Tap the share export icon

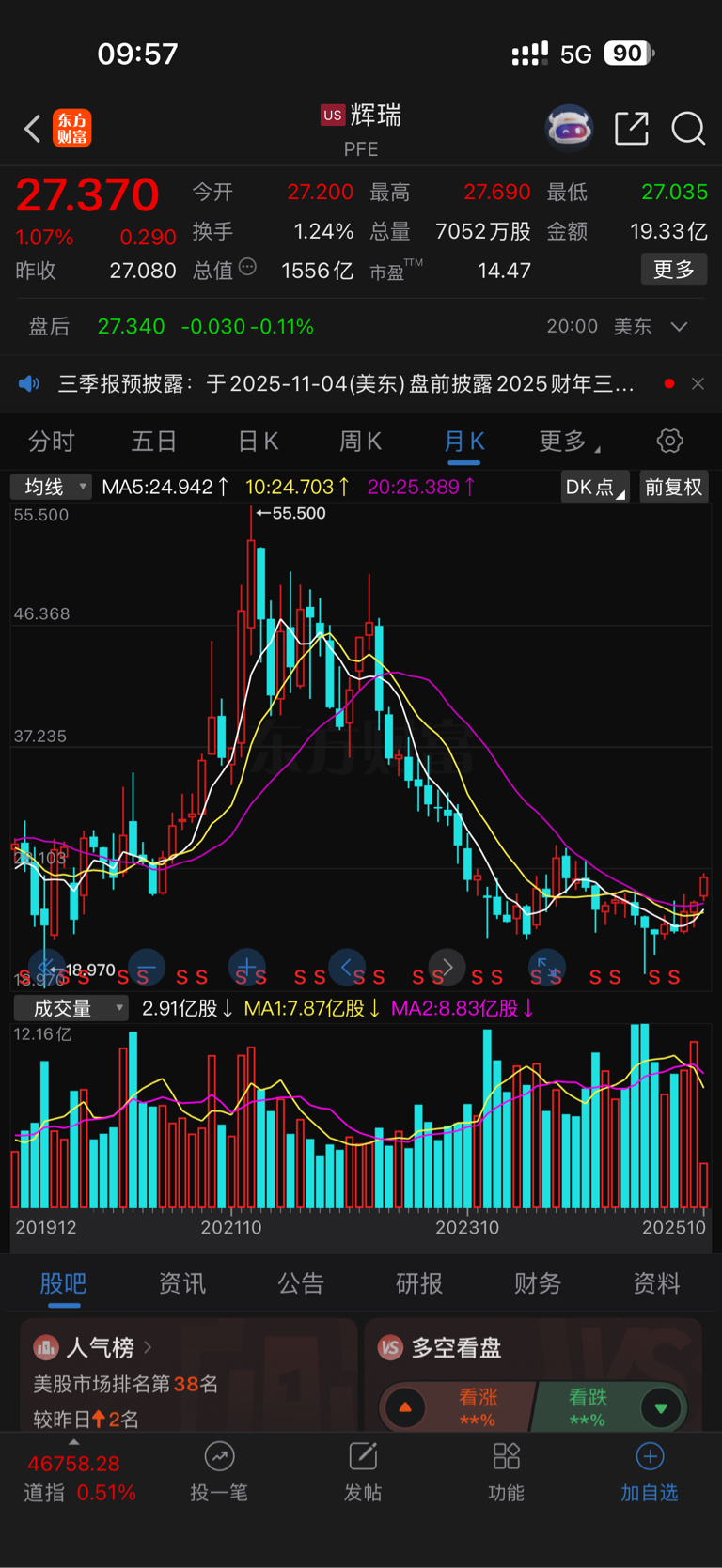pos(632,129)
